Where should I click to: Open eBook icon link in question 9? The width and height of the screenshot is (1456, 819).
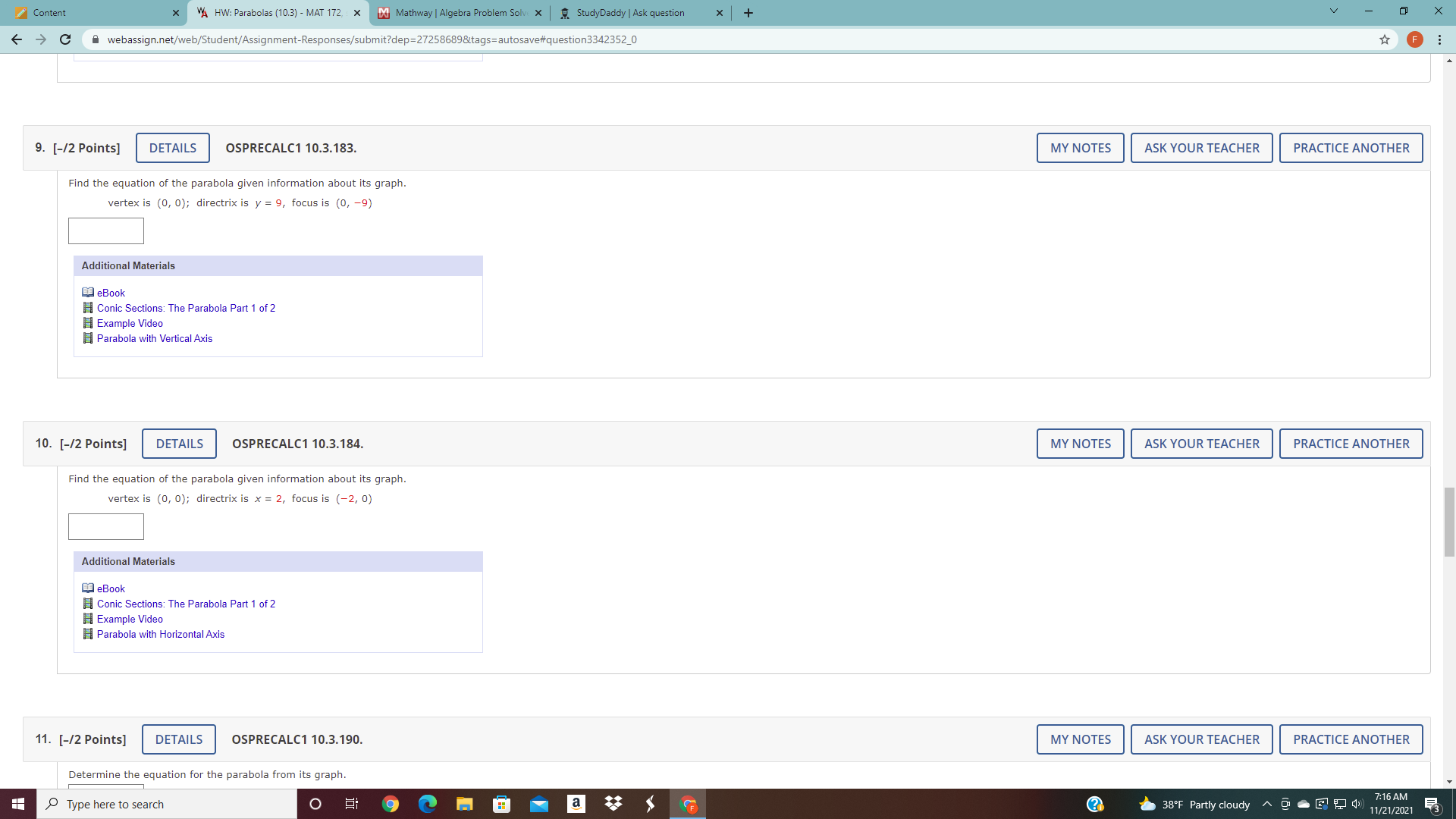click(x=88, y=293)
